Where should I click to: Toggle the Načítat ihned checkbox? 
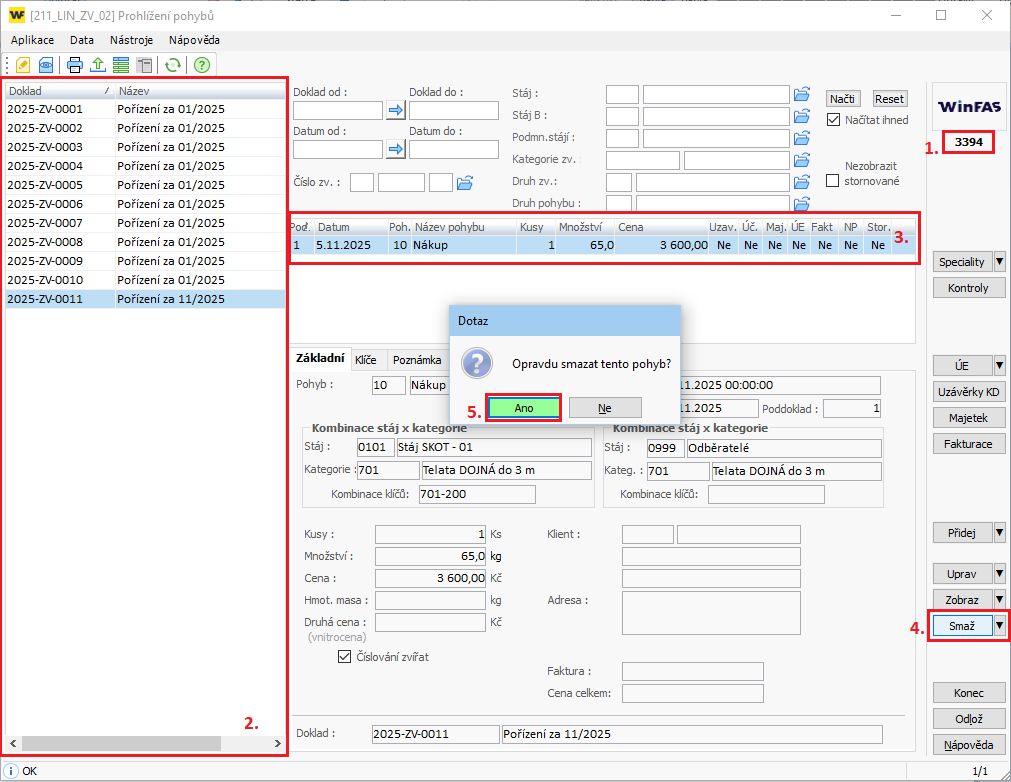pos(834,120)
